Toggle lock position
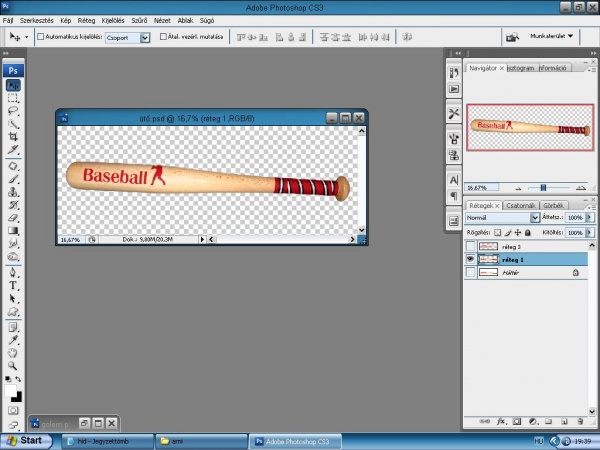The image size is (600, 450). pyautogui.click(x=518, y=232)
